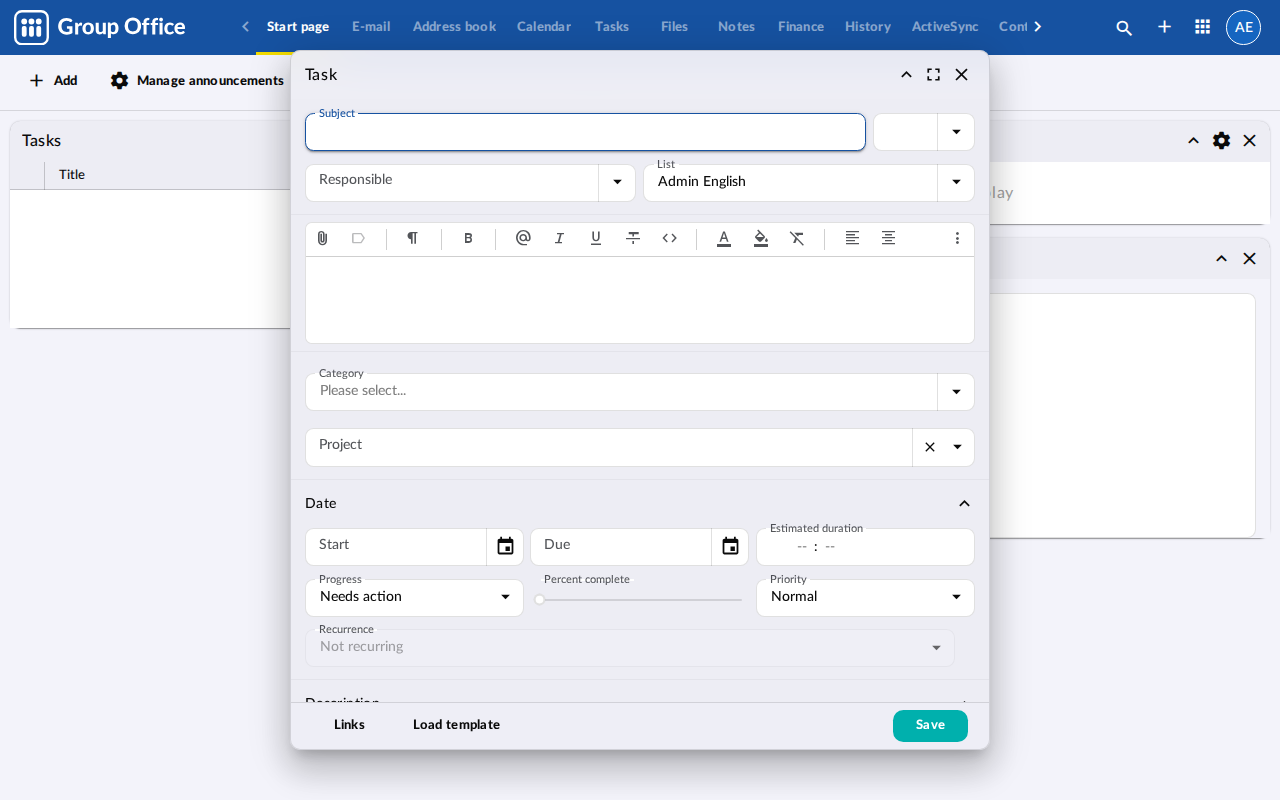Click the Percent complete slider handle
This screenshot has height=800, width=1280.
click(540, 600)
